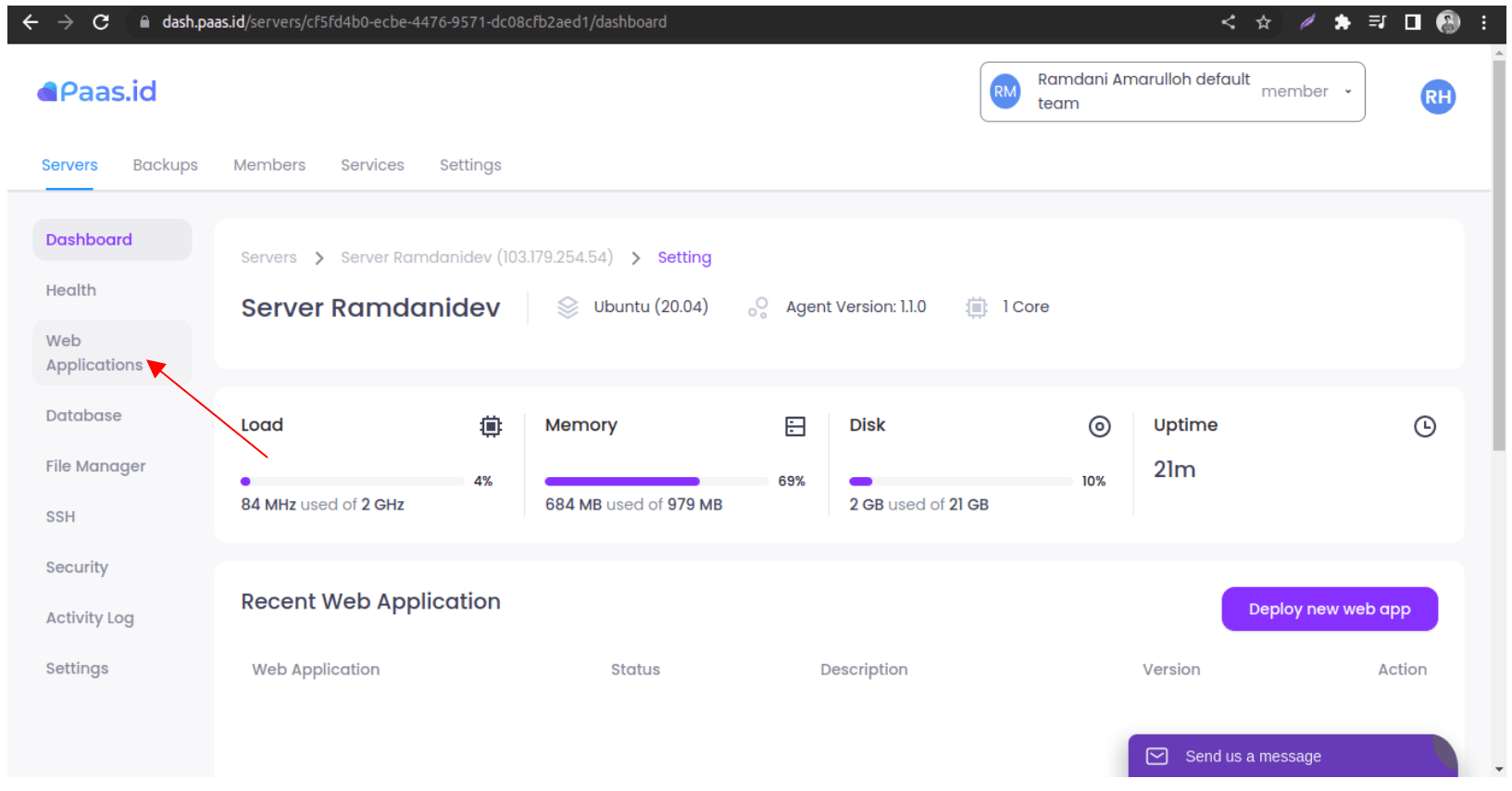This screenshot has height=791, width=1512.
Task: Open browser extensions puzzle icon
Action: (x=1342, y=22)
